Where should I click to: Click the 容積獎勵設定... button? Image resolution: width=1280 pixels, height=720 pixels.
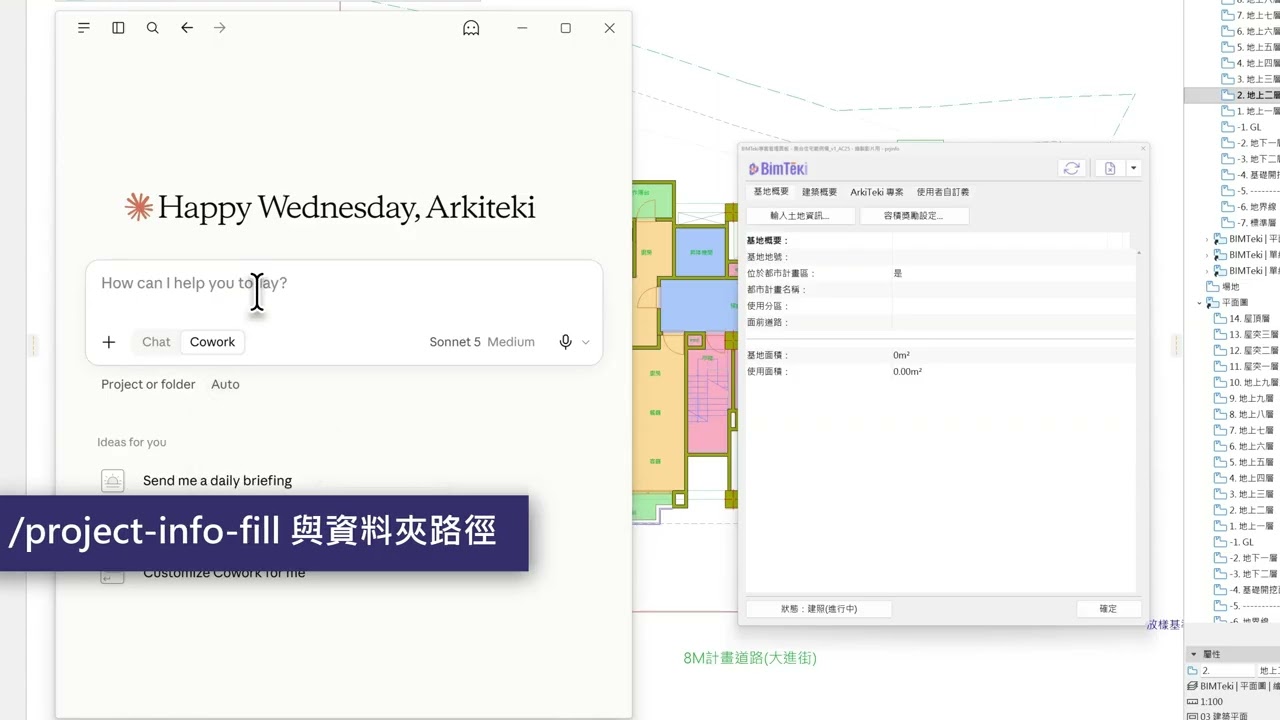(914, 215)
